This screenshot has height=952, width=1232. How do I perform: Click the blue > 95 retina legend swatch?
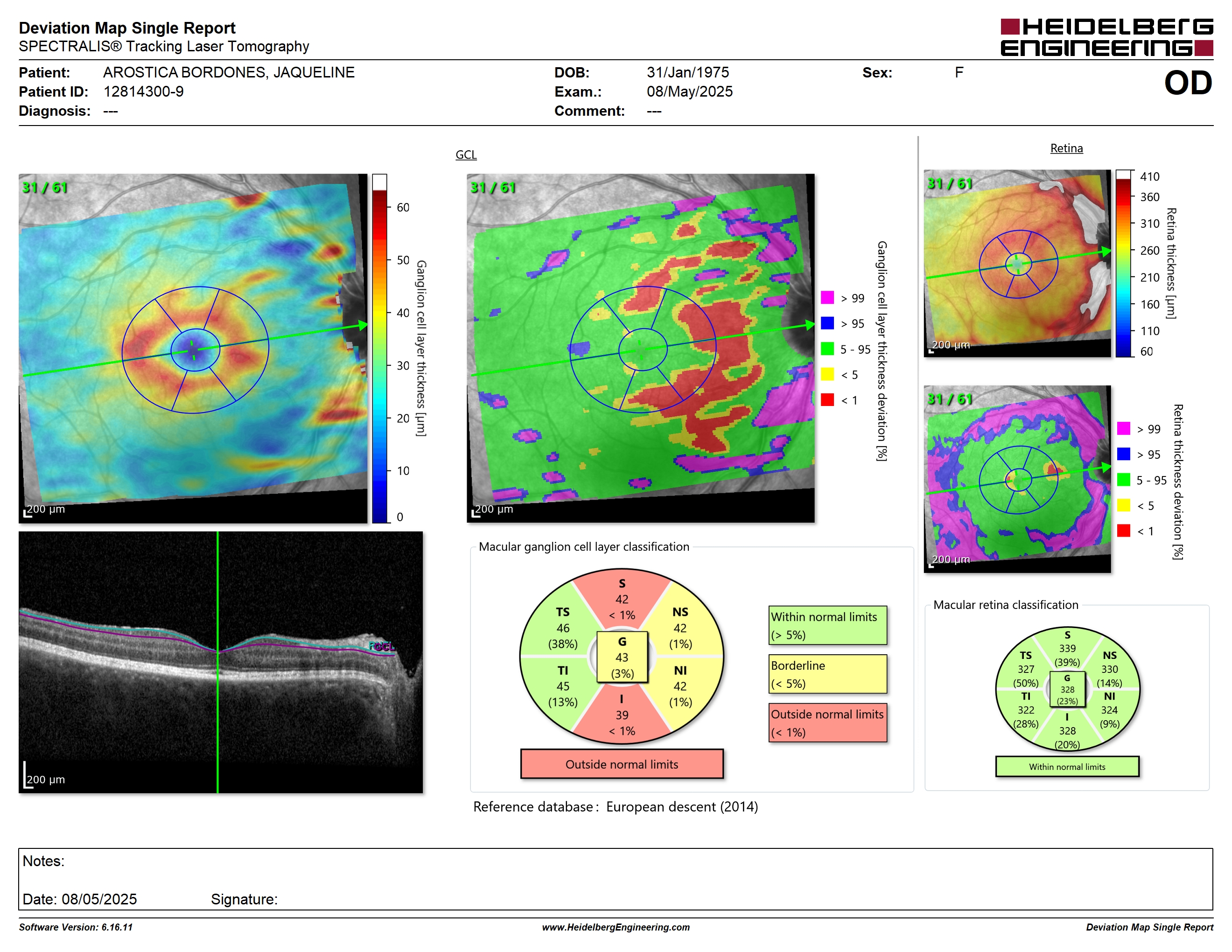coord(1123,454)
